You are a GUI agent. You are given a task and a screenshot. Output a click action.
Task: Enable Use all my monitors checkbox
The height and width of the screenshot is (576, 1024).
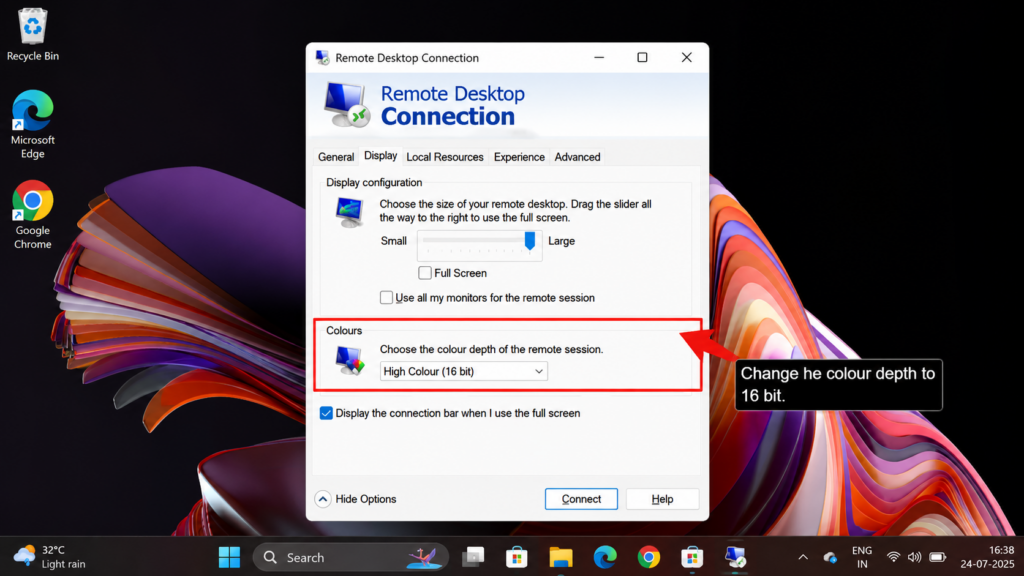point(386,298)
